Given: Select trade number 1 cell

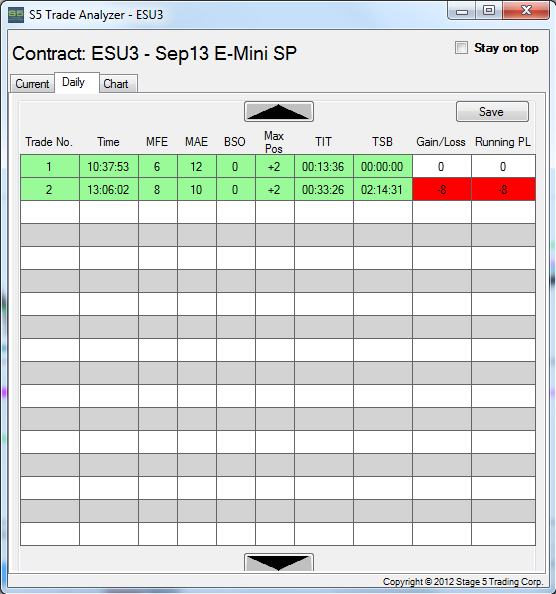Looking at the screenshot, I should [50, 166].
